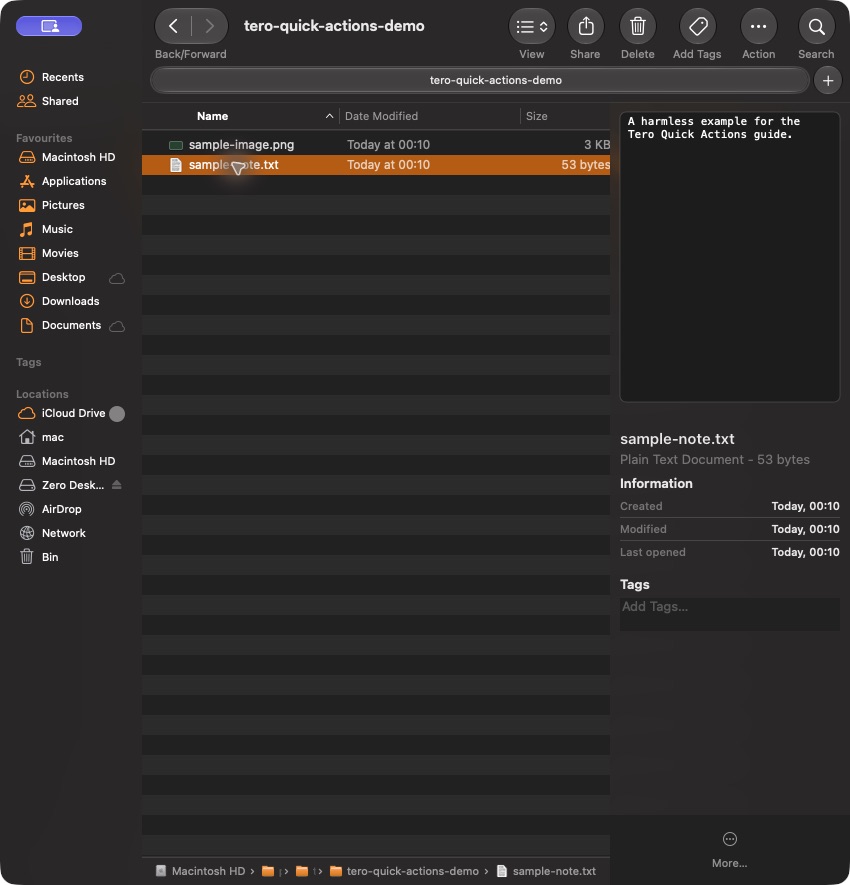Open Search in the toolbar
Viewport: 850px width, 885px height.
(816, 27)
